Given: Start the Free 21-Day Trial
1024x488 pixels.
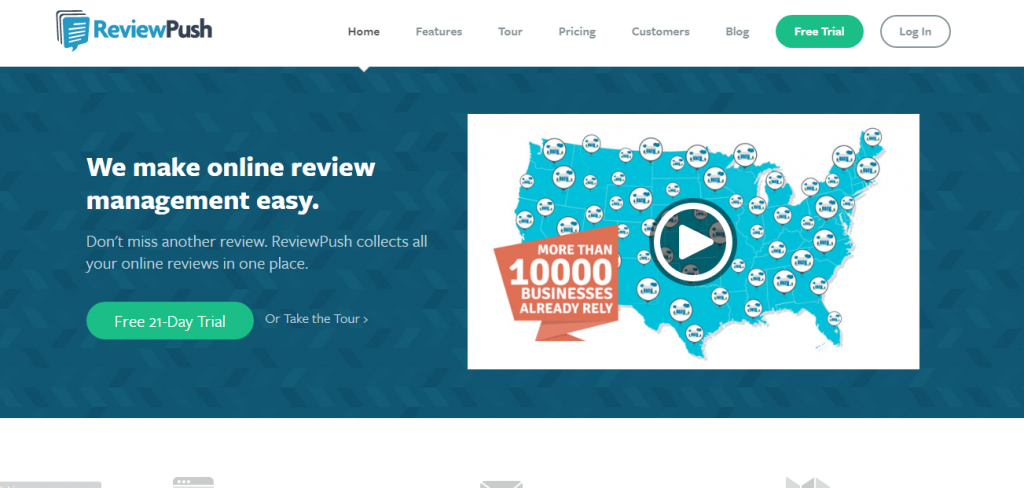Looking at the screenshot, I should (x=170, y=321).
